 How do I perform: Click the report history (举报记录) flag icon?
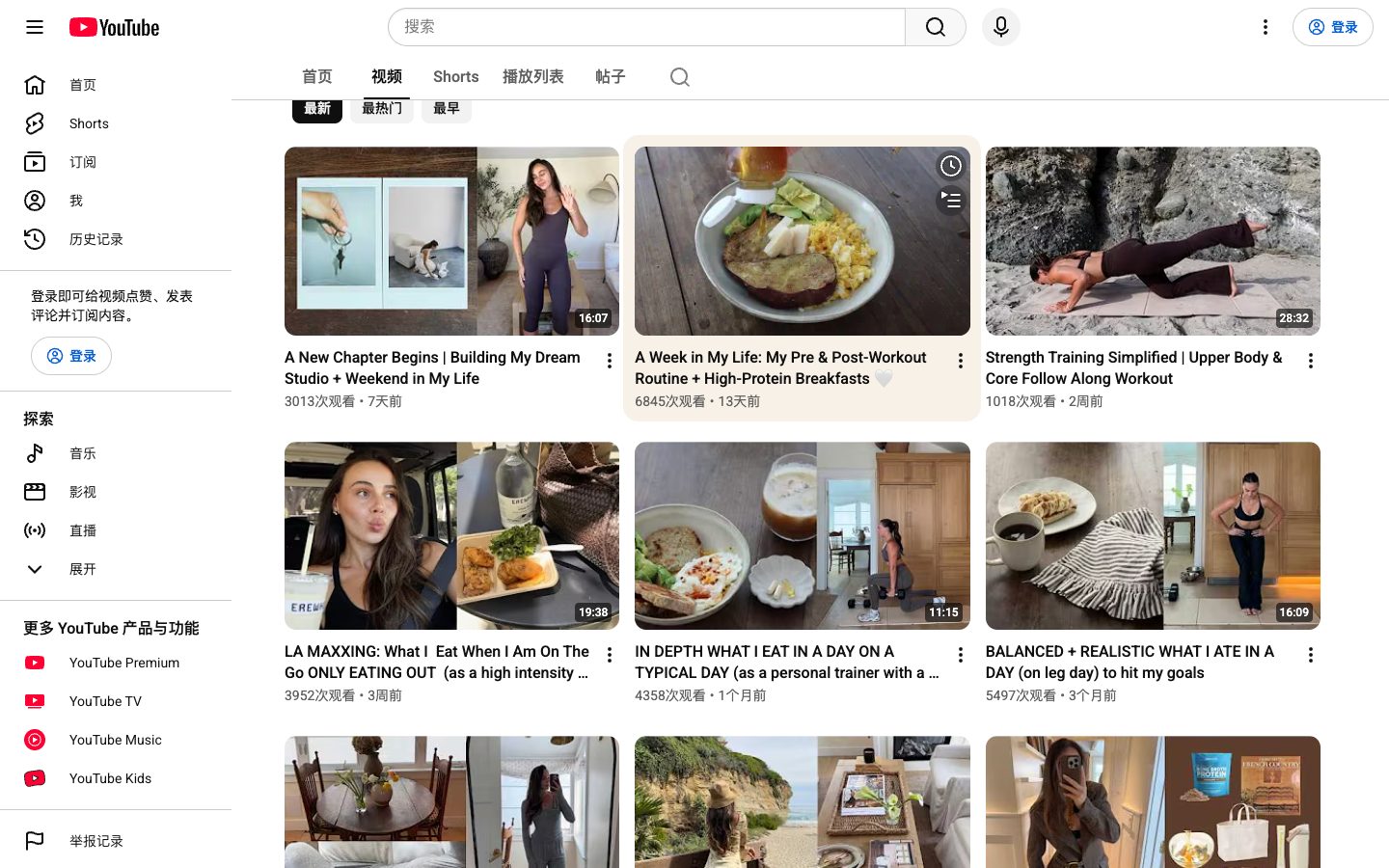[35, 841]
